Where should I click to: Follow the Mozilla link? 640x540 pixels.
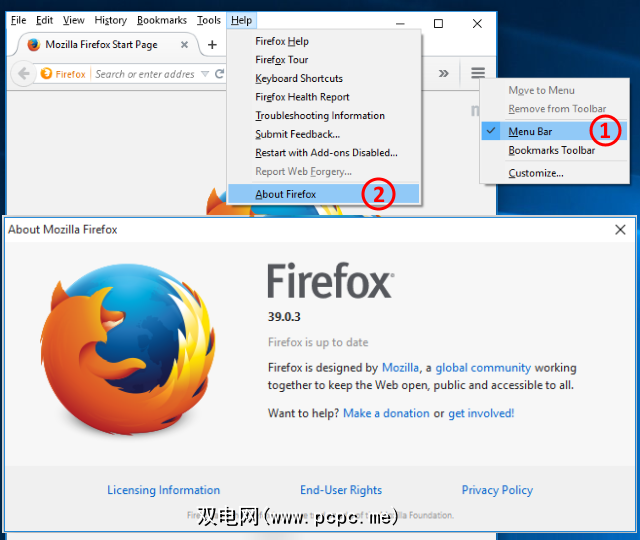[400, 368]
